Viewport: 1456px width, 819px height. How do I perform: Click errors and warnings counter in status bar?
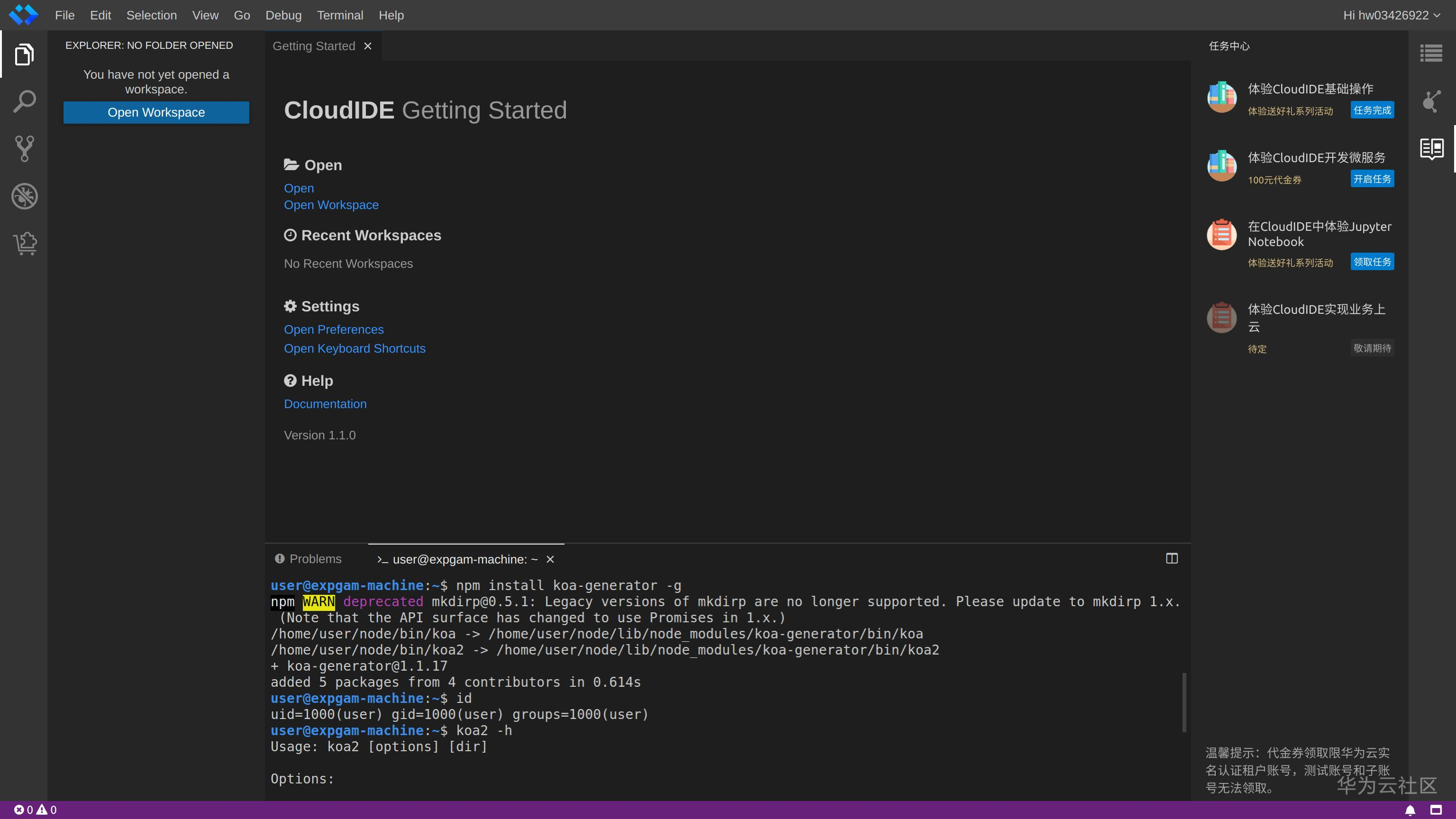35,810
